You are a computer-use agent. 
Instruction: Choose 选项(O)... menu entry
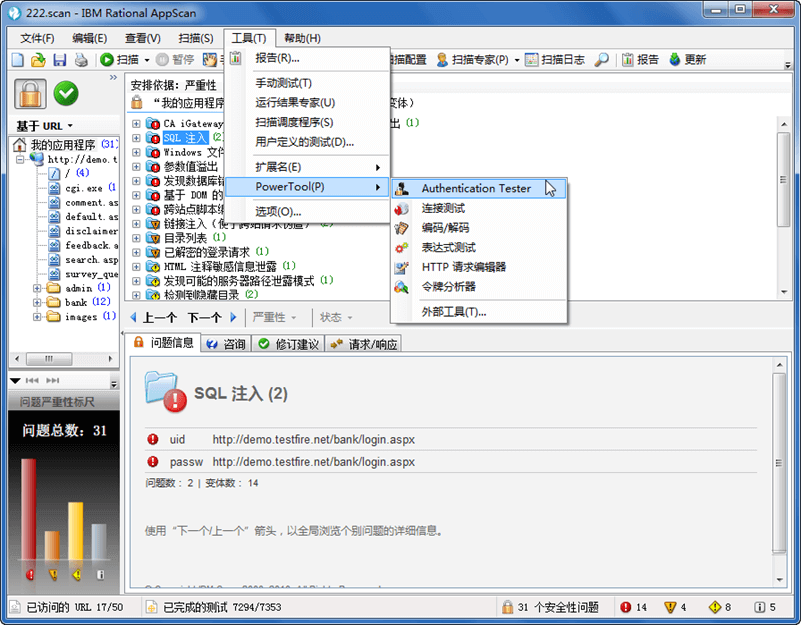[x=307, y=212]
